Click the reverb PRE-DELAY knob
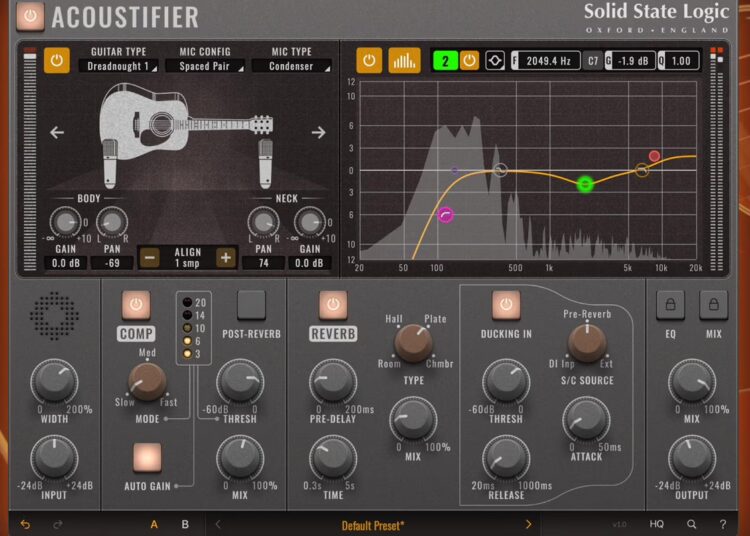This screenshot has width=750, height=536. (333, 383)
